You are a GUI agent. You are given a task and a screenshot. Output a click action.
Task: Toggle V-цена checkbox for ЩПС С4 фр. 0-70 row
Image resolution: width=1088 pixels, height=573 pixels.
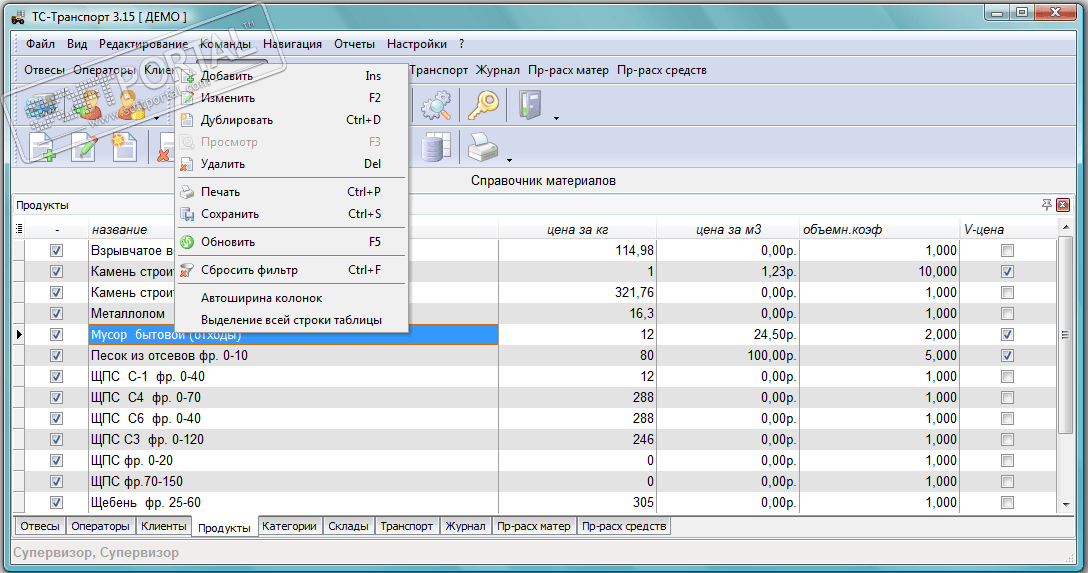(x=1008, y=397)
